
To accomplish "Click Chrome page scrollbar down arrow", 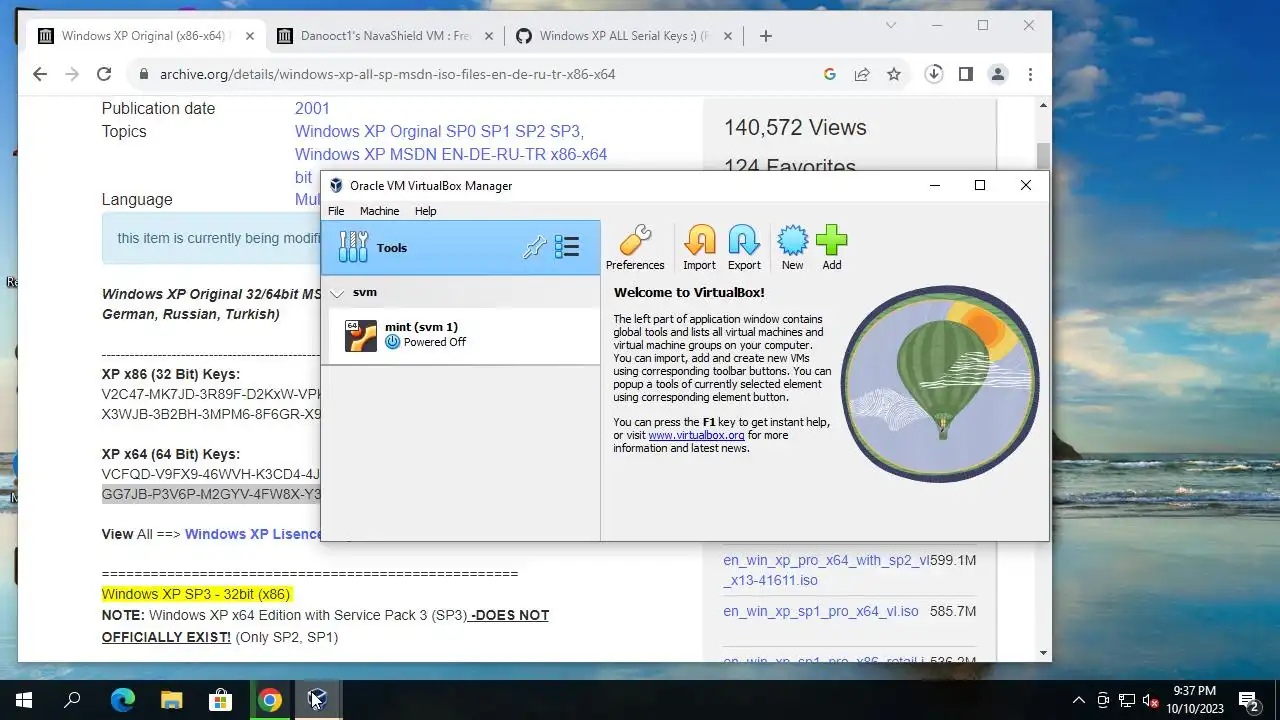I will (x=1044, y=654).
